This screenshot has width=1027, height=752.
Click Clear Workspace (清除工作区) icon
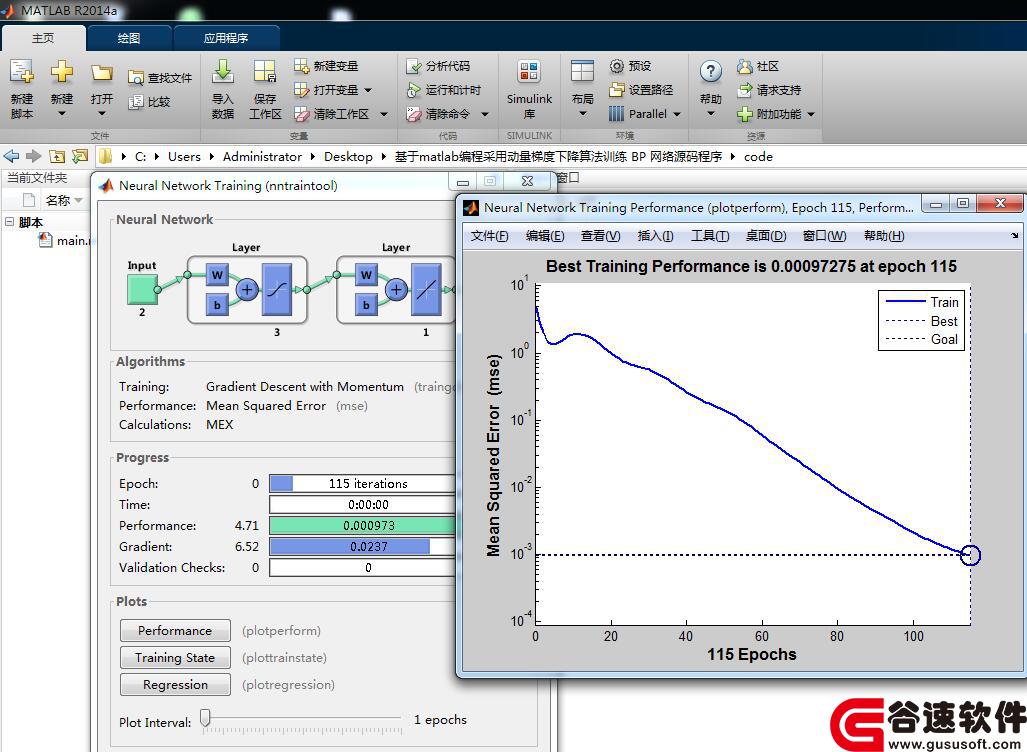(x=301, y=114)
